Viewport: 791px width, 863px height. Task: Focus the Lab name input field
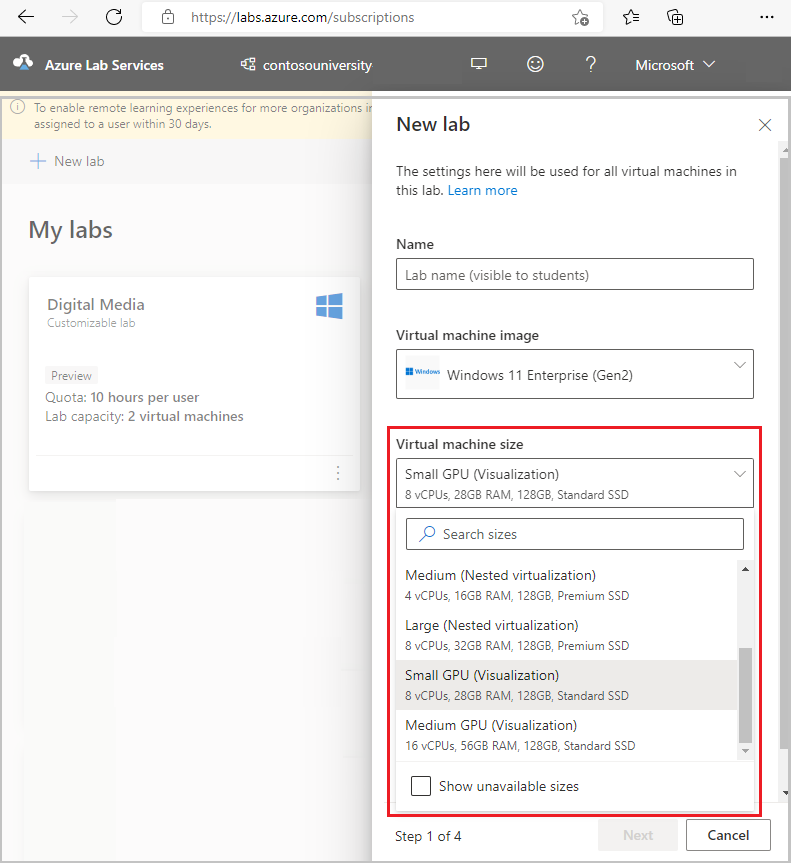pyautogui.click(x=575, y=274)
